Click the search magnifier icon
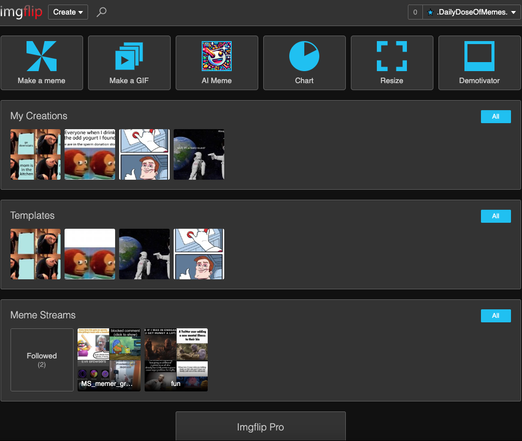This screenshot has height=441, width=522. pos(101,12)
